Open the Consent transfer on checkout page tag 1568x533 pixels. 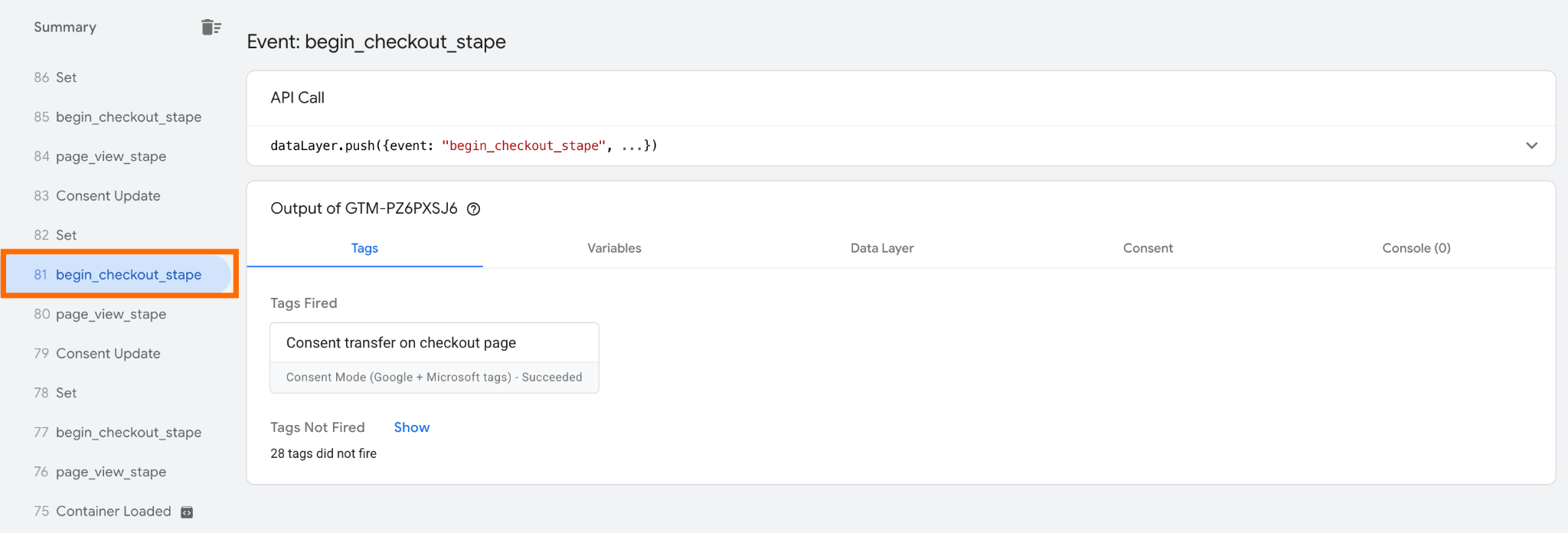point(434,358)
